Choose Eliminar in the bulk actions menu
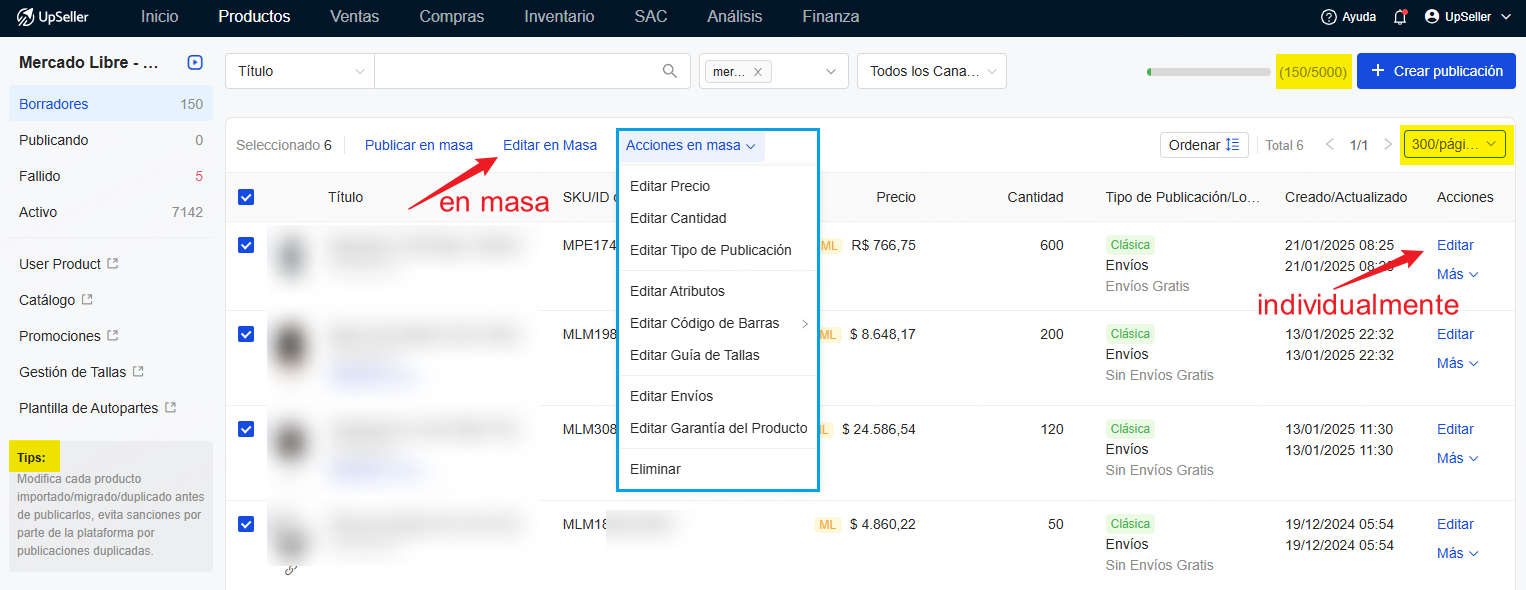The height and width of the screenshot is (590, 1526). 655,469
